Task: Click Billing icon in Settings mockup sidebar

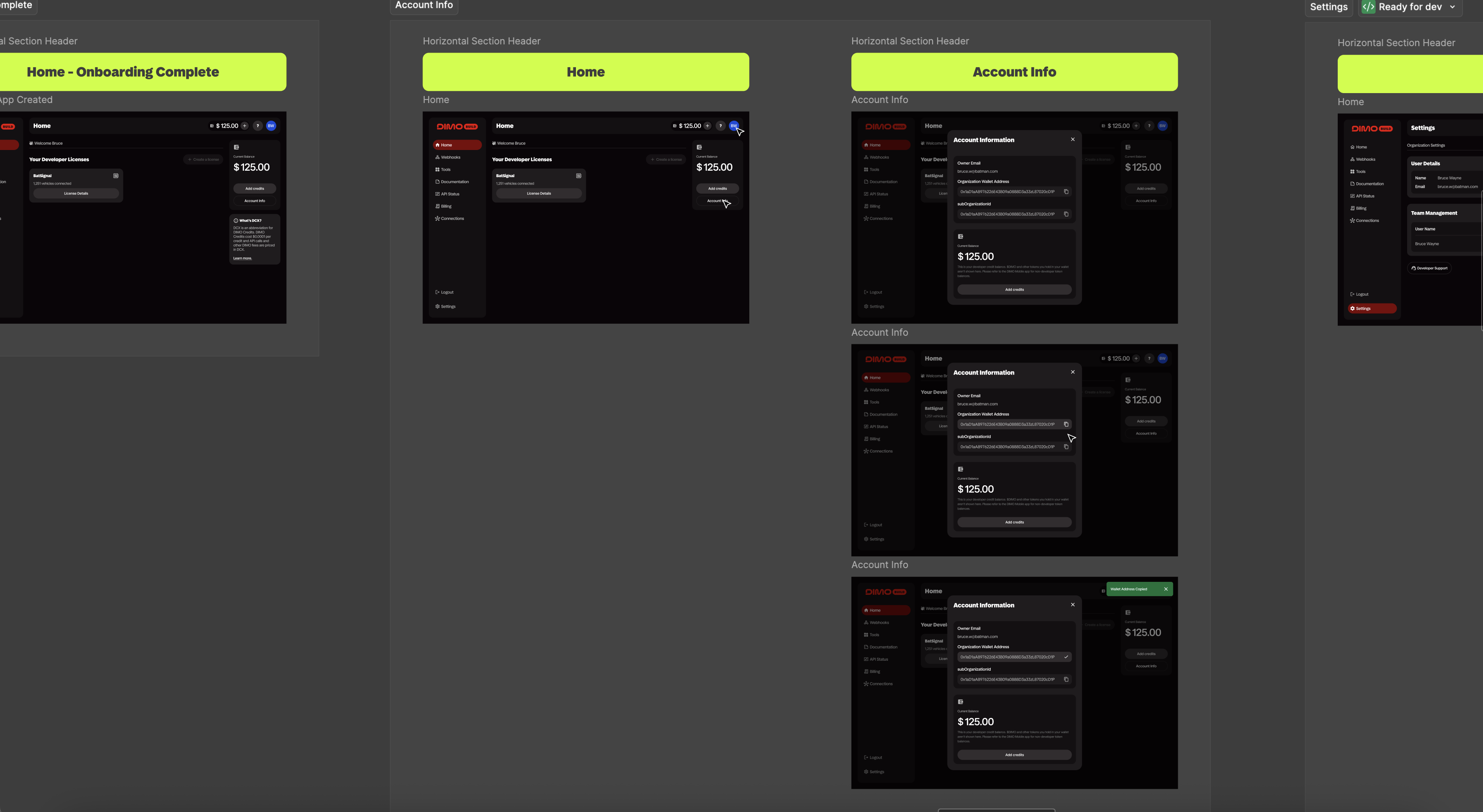Action: [x=1352, y=208]
